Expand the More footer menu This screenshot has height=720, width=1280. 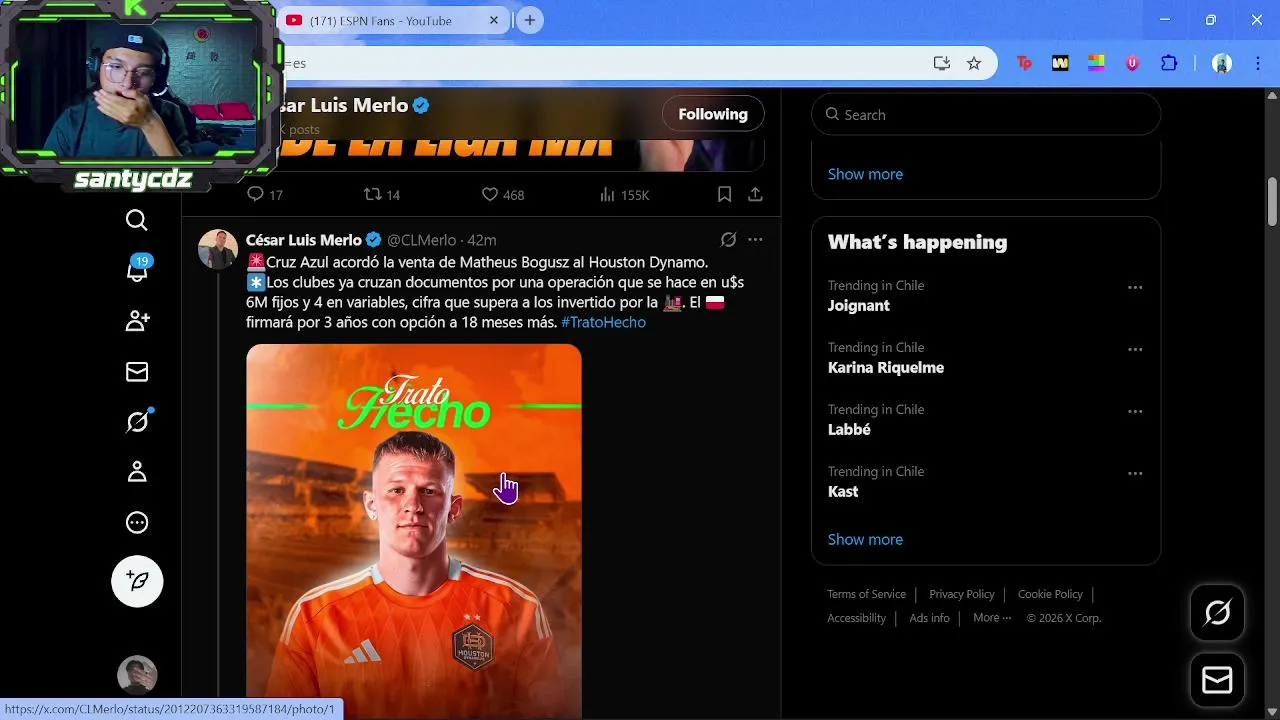[x=992, y=618]
